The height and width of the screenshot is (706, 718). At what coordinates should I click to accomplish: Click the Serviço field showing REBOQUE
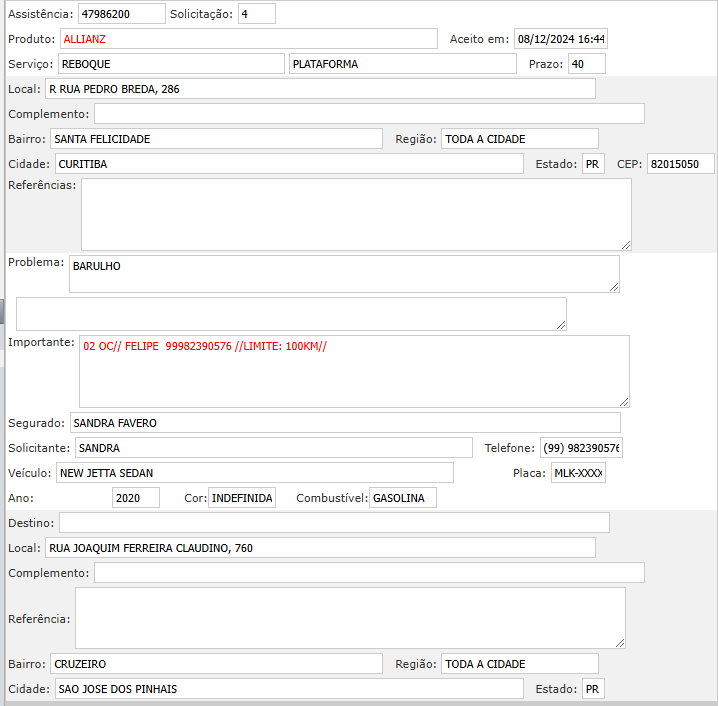171,64
